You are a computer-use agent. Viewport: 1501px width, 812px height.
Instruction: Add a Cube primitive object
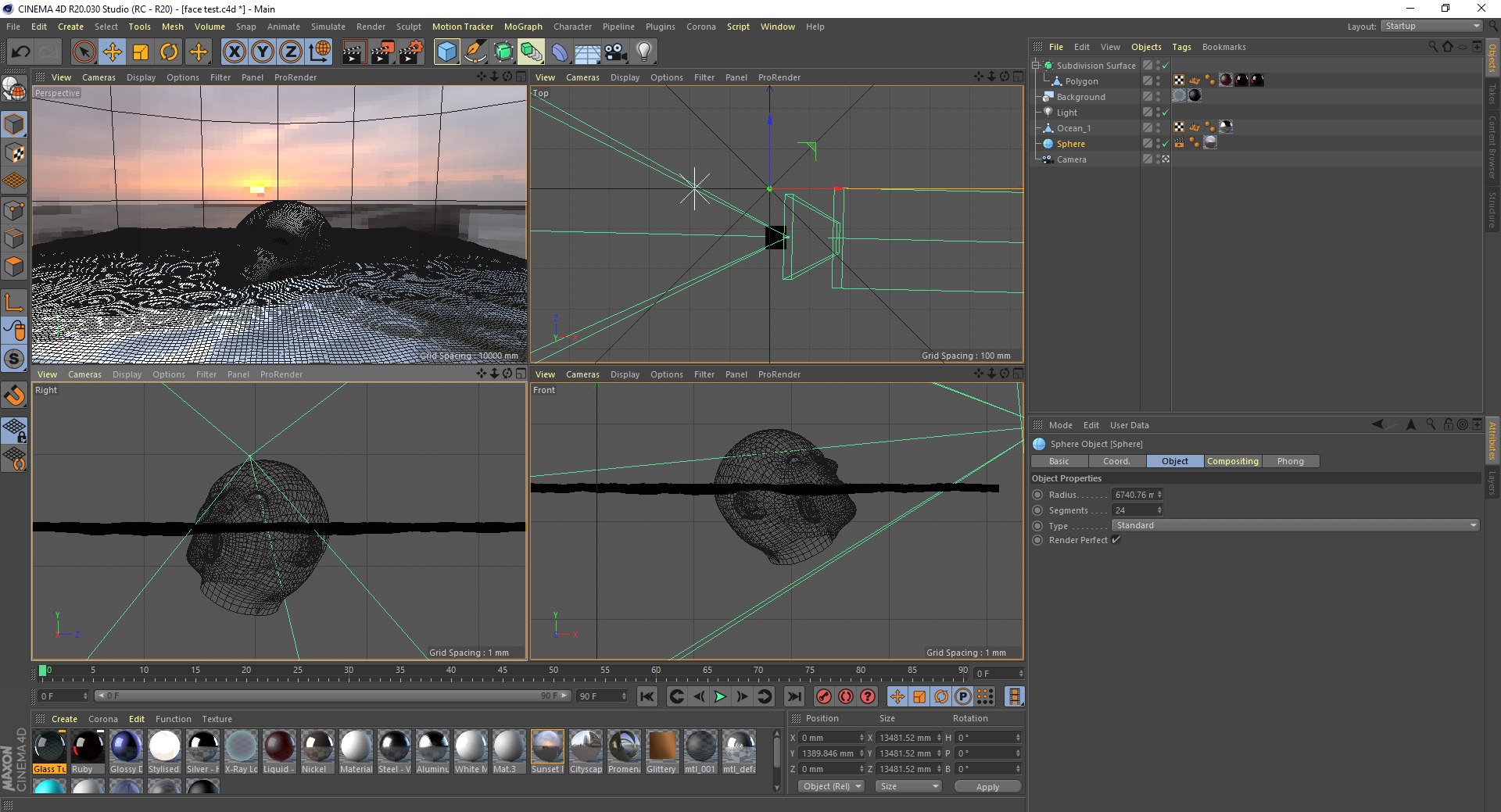point(446,52)
